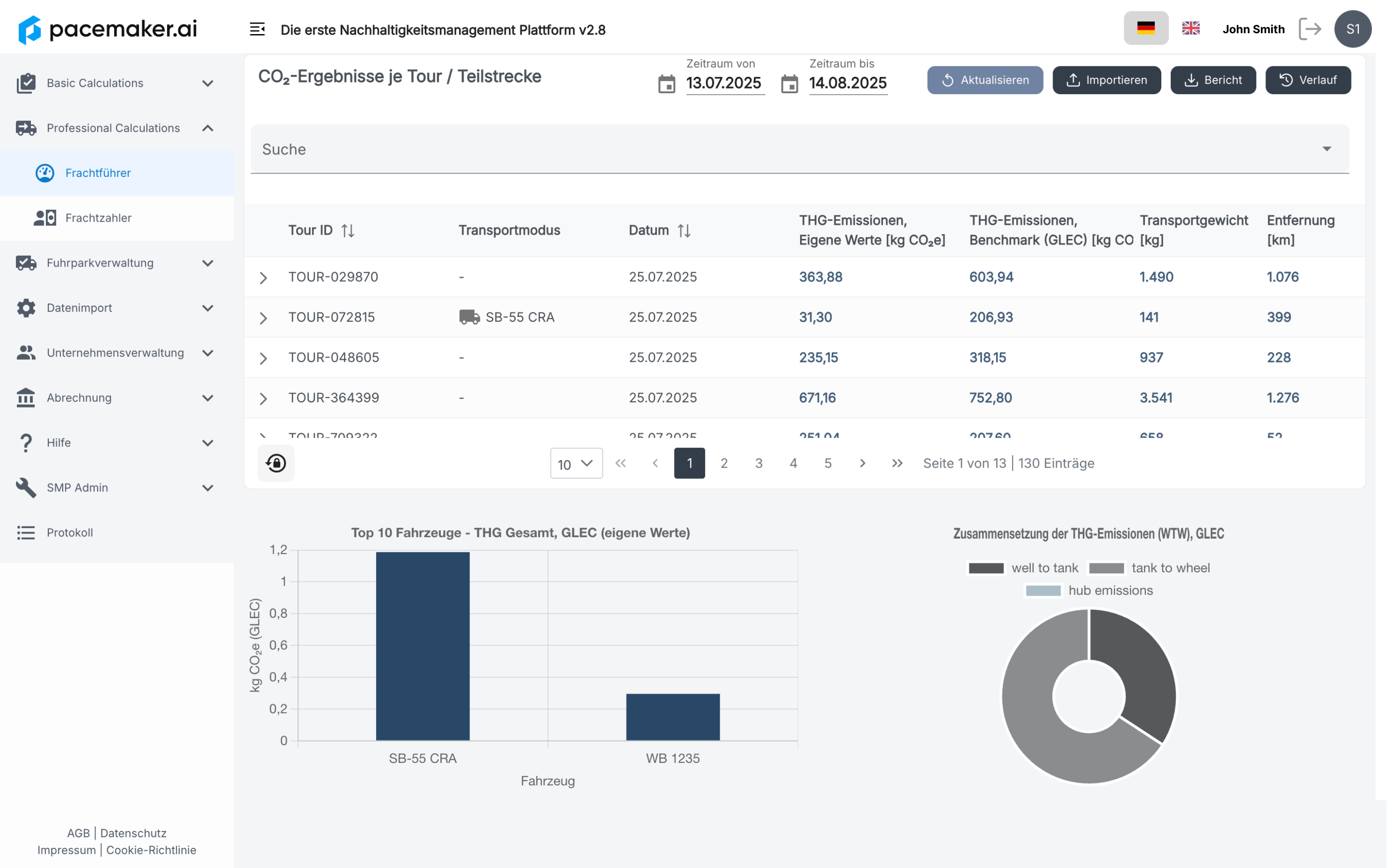Open the Frachtzahler menu item

tap(98, 217)
